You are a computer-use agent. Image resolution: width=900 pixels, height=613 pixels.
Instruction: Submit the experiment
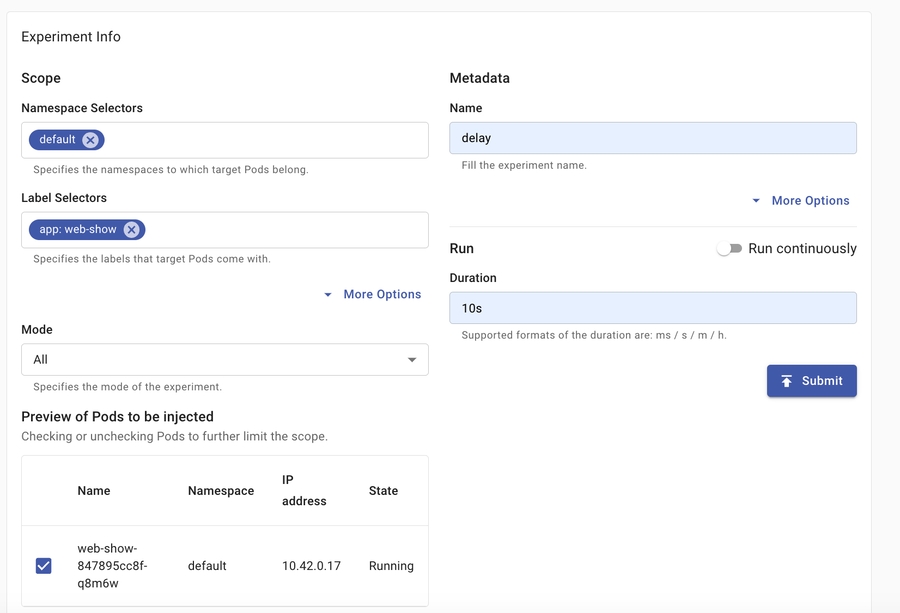point(811,381)
